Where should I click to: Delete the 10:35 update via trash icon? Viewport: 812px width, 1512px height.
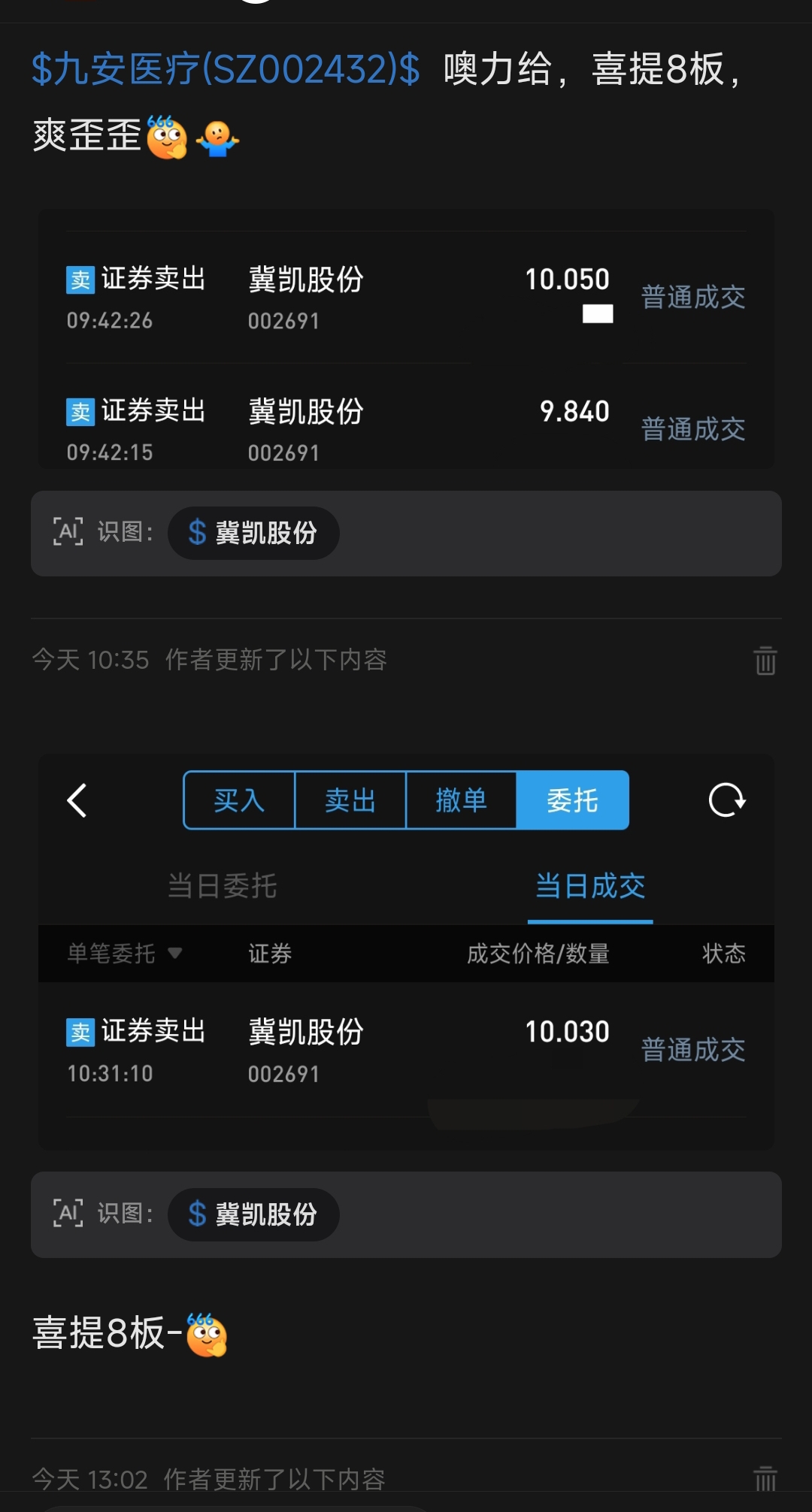765,661
